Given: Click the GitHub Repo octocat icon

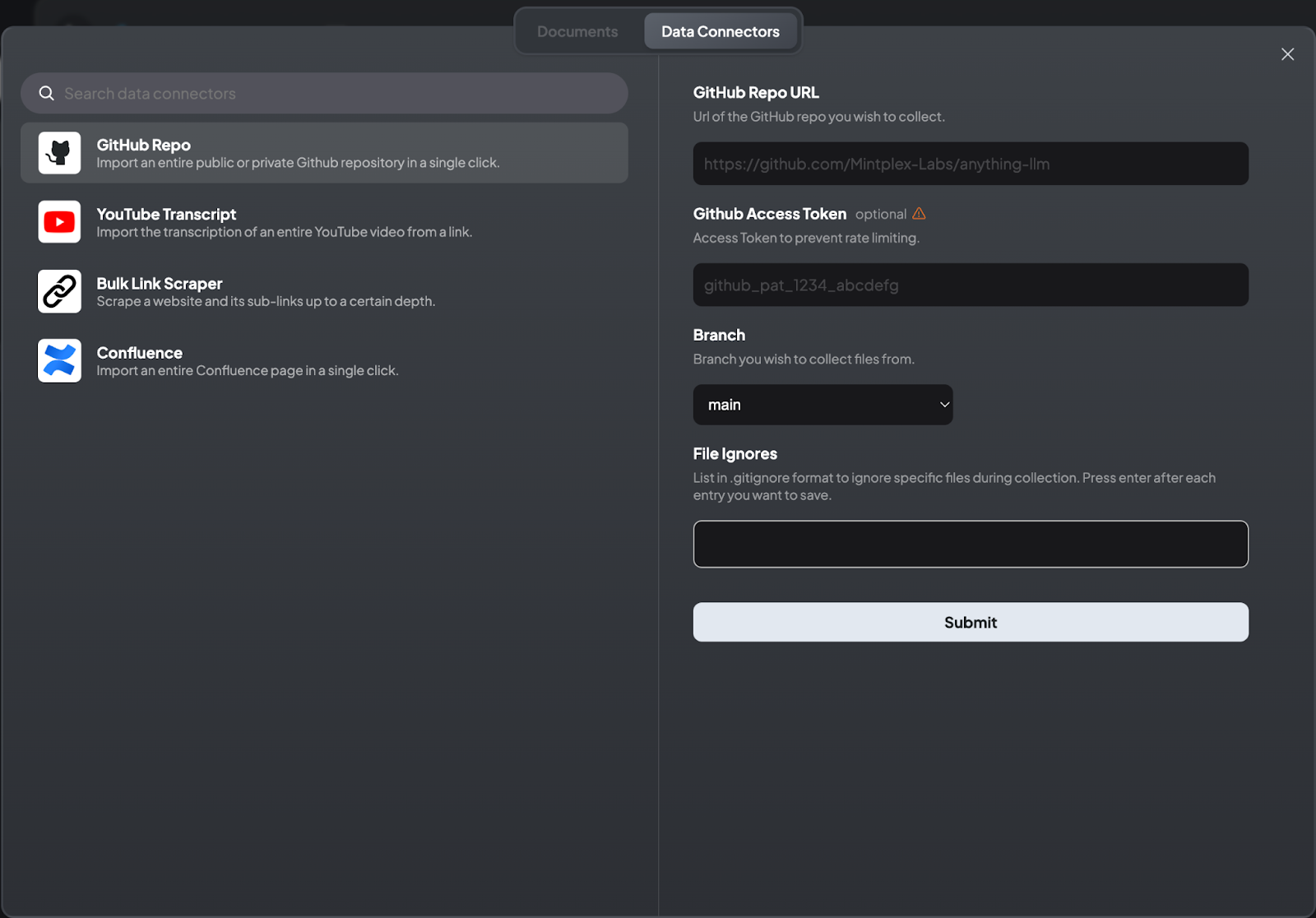Looking at the screenshot, I should (x=59, y=153).
